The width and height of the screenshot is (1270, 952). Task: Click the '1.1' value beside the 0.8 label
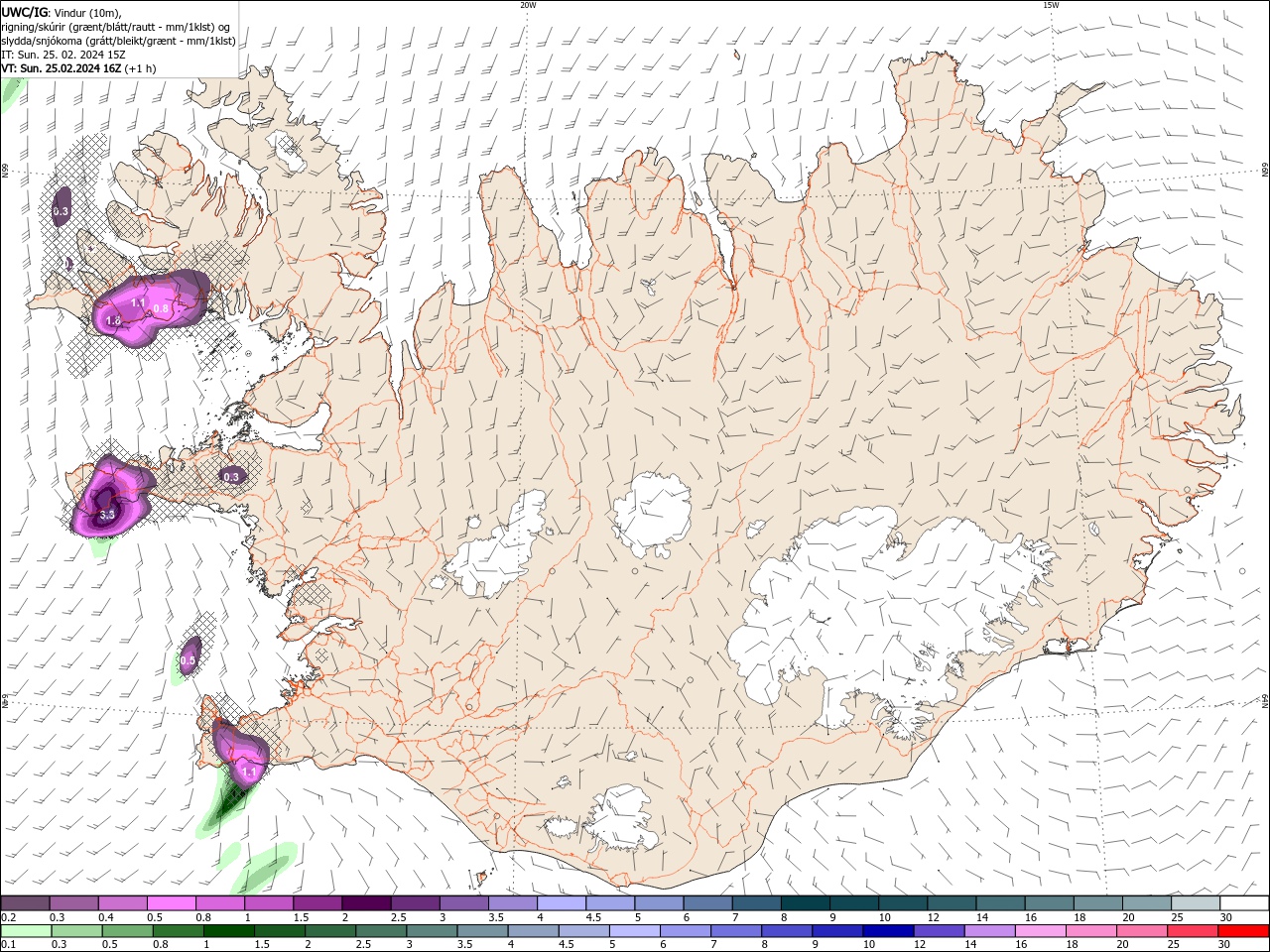coord(139,302)
